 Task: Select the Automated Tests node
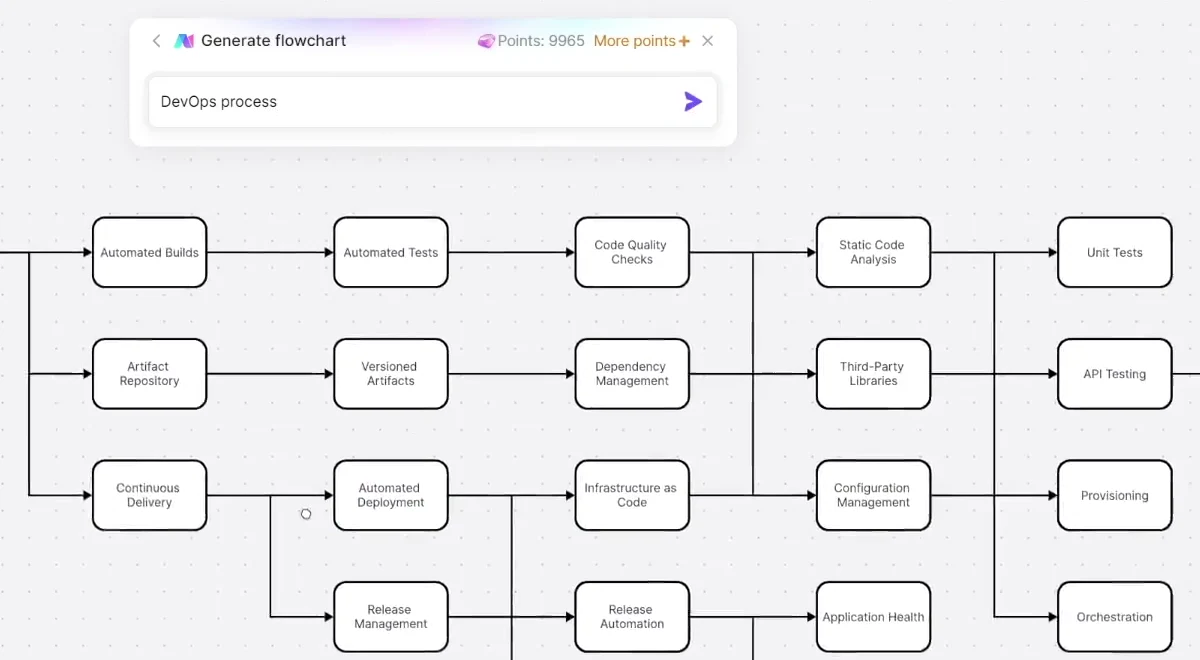point(391,253)
